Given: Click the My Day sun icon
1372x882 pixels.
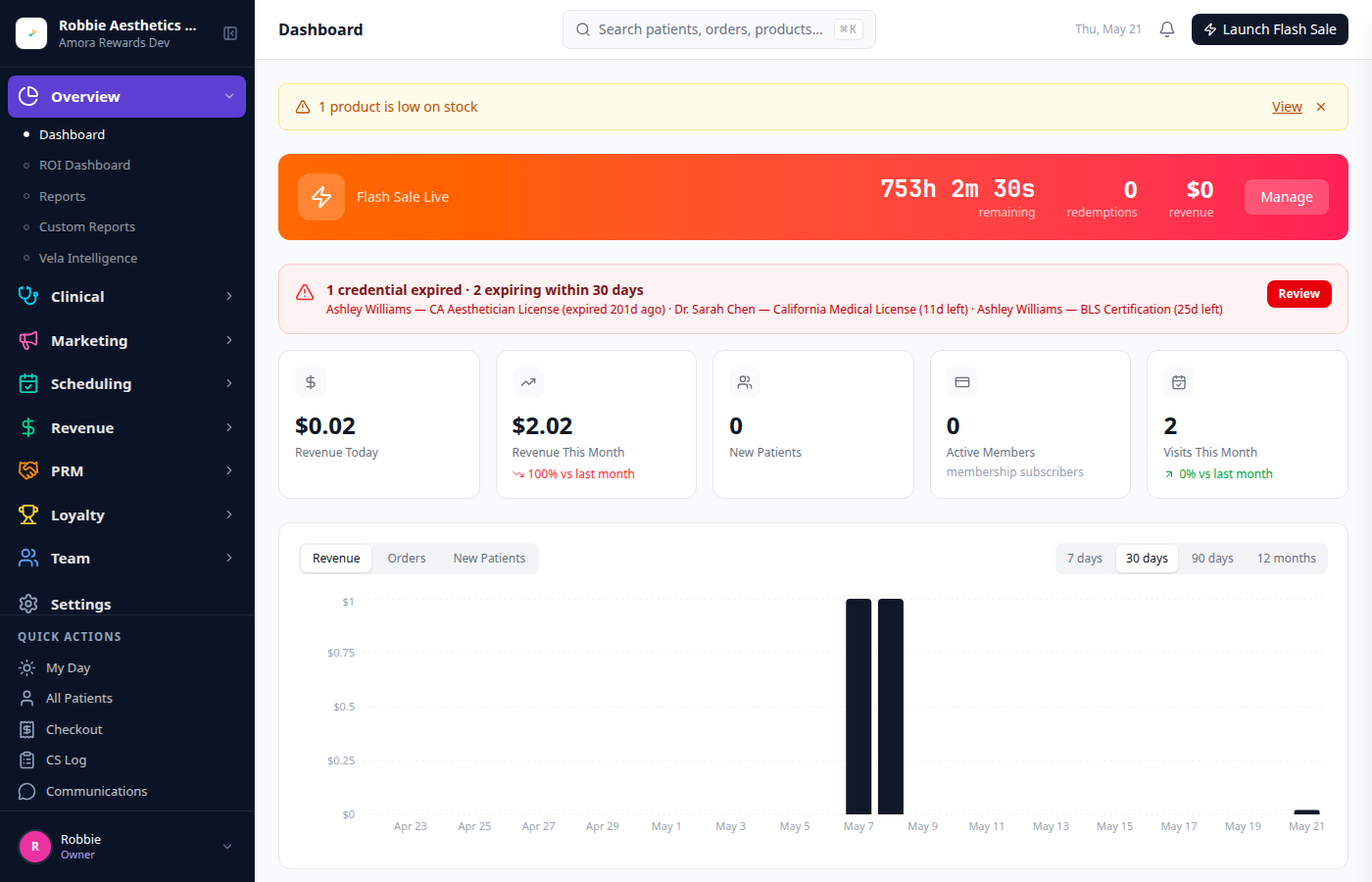Looking at the screenshot, I should tap(27, 667).
